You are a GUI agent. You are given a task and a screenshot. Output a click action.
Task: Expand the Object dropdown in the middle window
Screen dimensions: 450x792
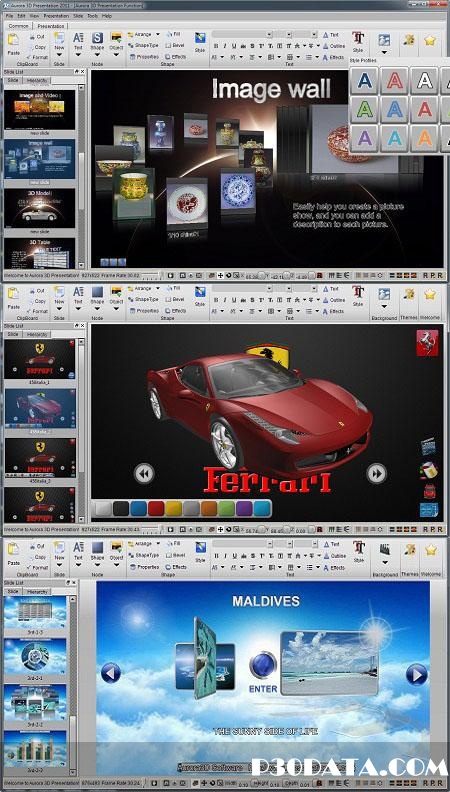tap(116, 308)
